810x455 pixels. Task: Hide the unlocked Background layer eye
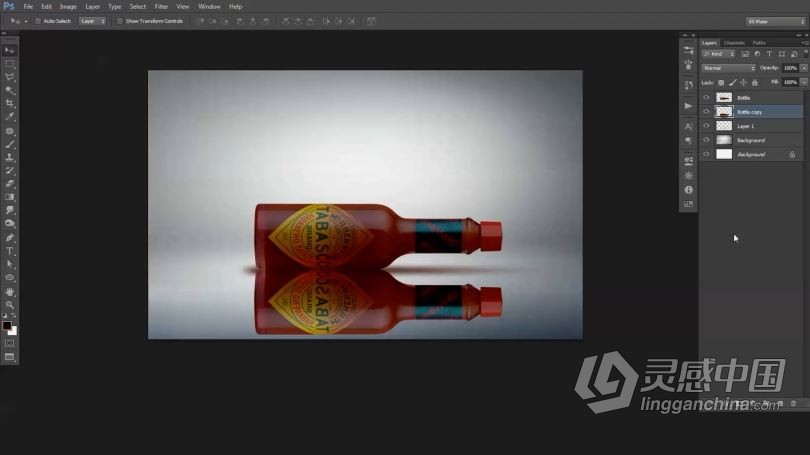(x=706, y=140)
